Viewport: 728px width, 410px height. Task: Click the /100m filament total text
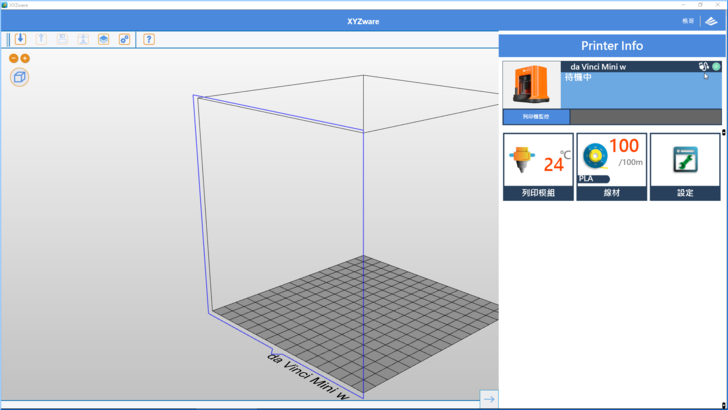pos(630,162)
